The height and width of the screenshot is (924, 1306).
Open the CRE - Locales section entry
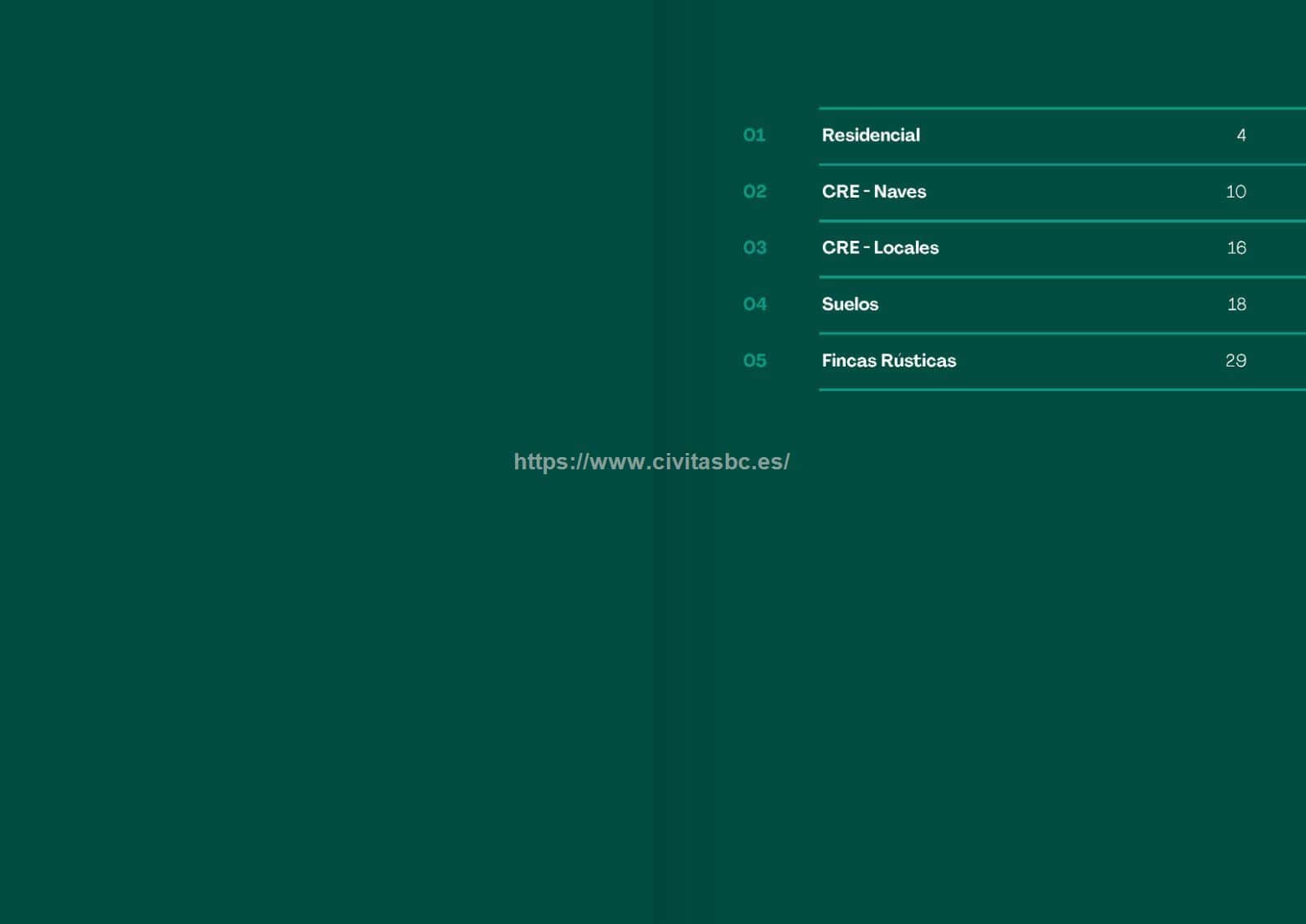(880, 248)
